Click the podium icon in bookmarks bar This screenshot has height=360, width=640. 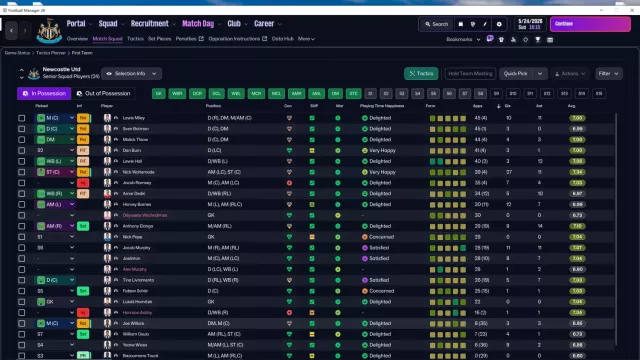point(513,40)
